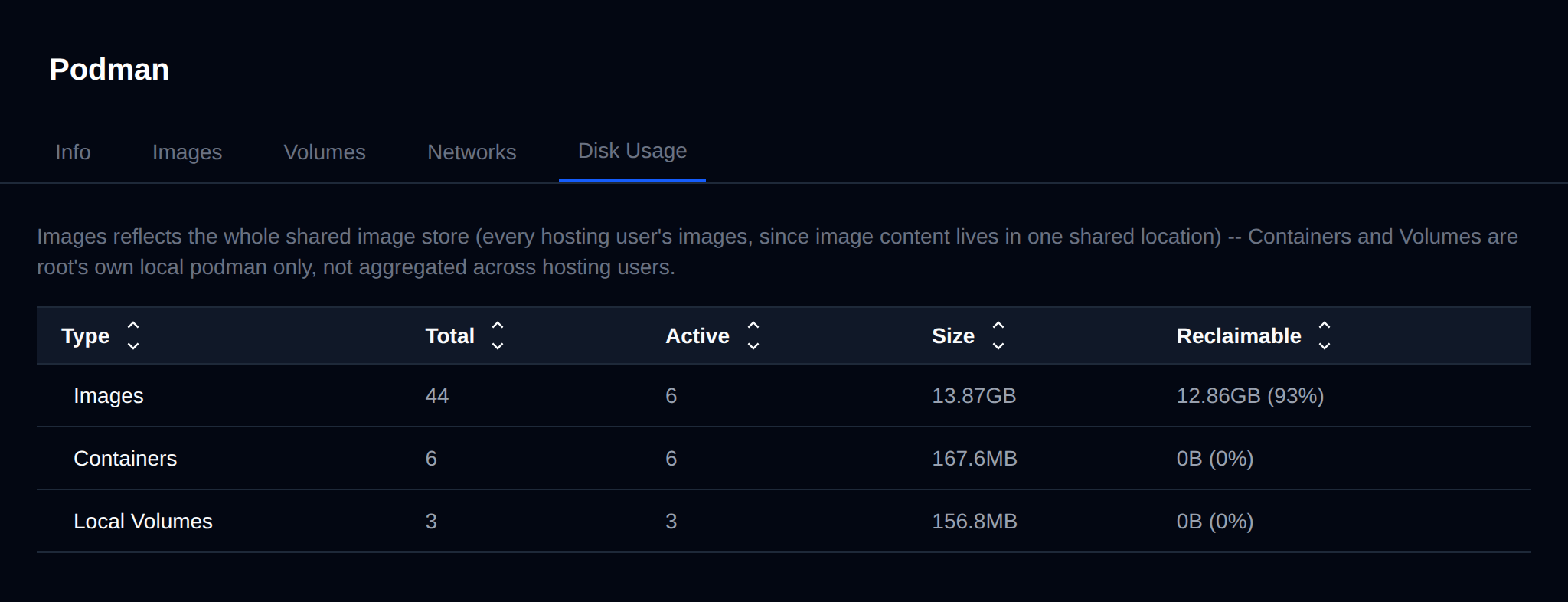
Task: Click Containers size 167.6MB
Action: tap(975, 458)
